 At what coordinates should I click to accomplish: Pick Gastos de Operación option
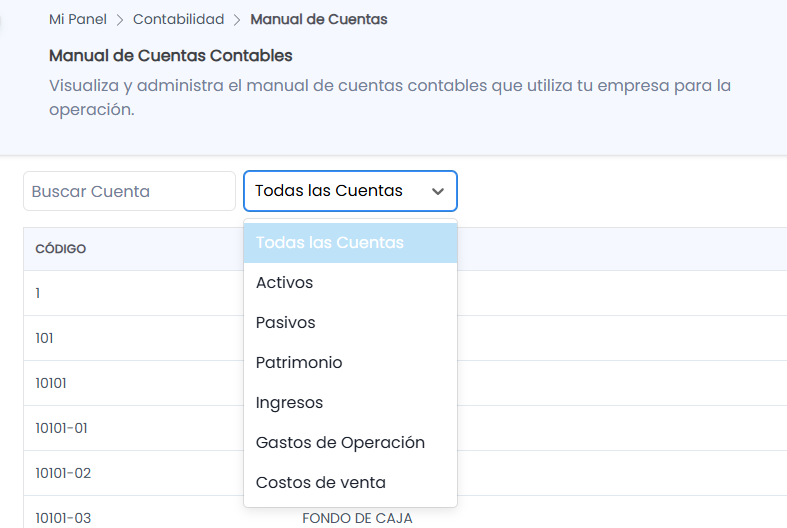coord(350,443)
